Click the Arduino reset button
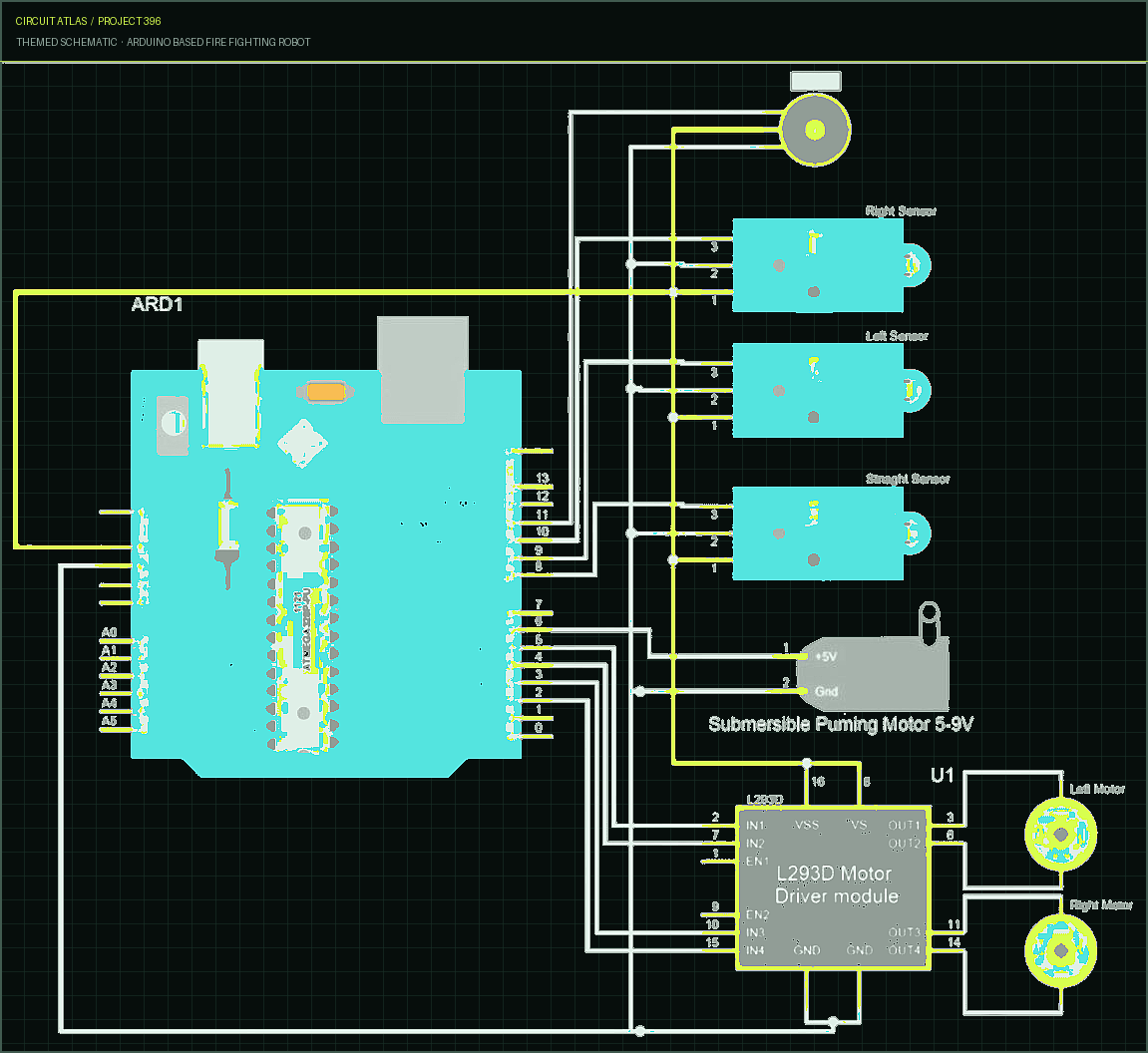The height and width of the screenshot is (1053, 1148). [173, 425]
